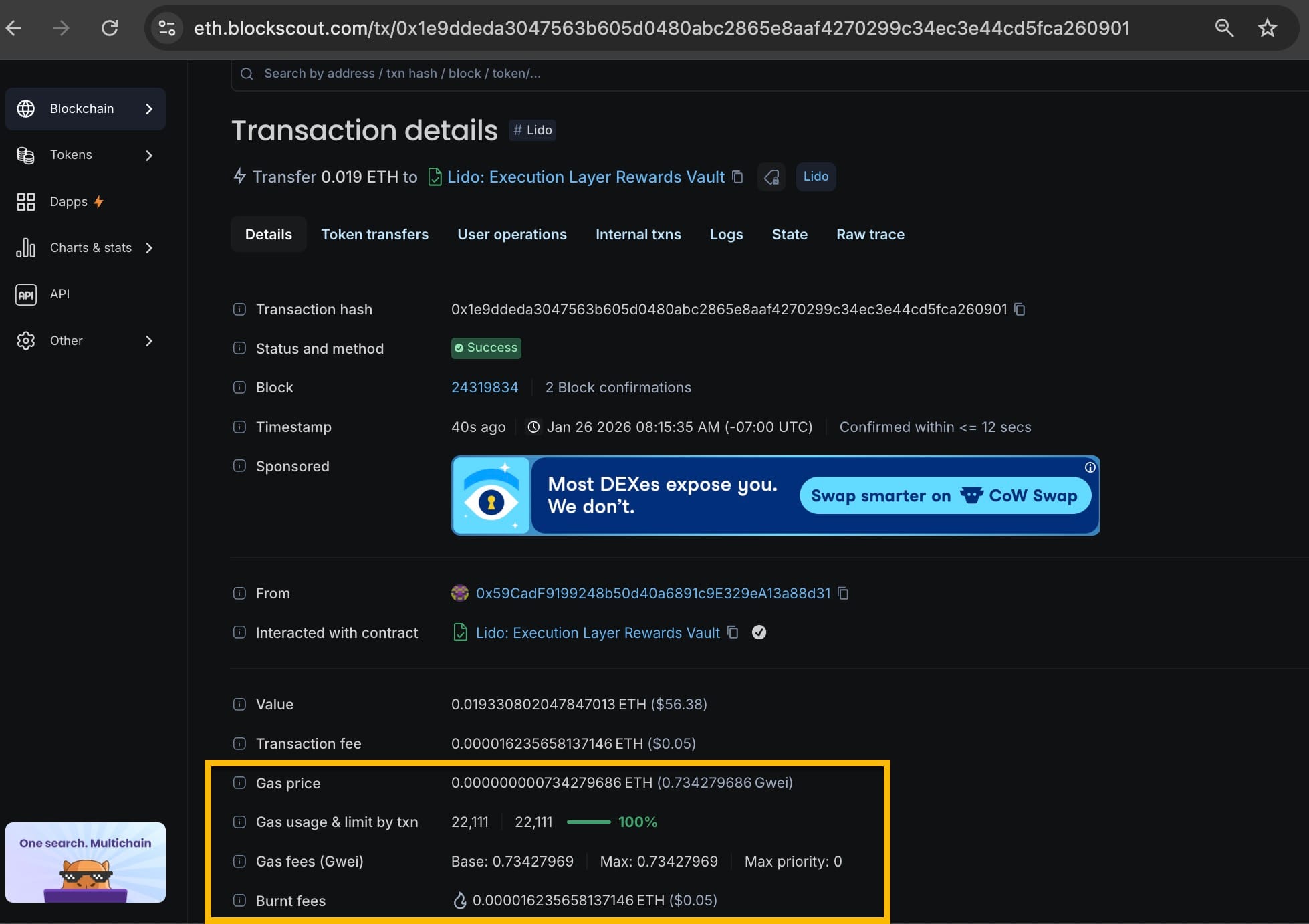1309x924 pixels.
Task: Open block 24319834 link
Action: point(484,387)
